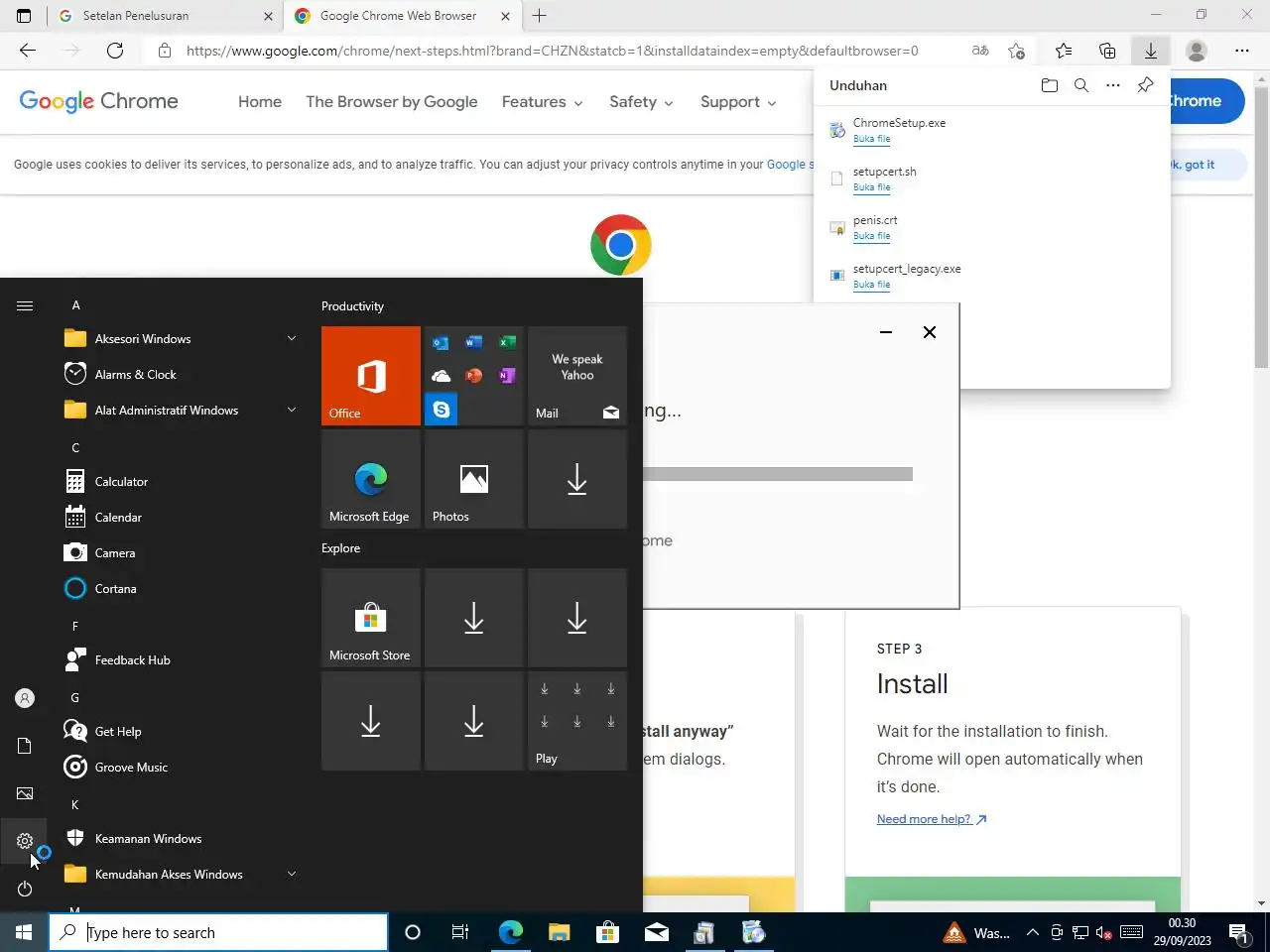Open the Microsoft Store tile
The width and height of the screenshot is (1270, 952).
point(371,618)
